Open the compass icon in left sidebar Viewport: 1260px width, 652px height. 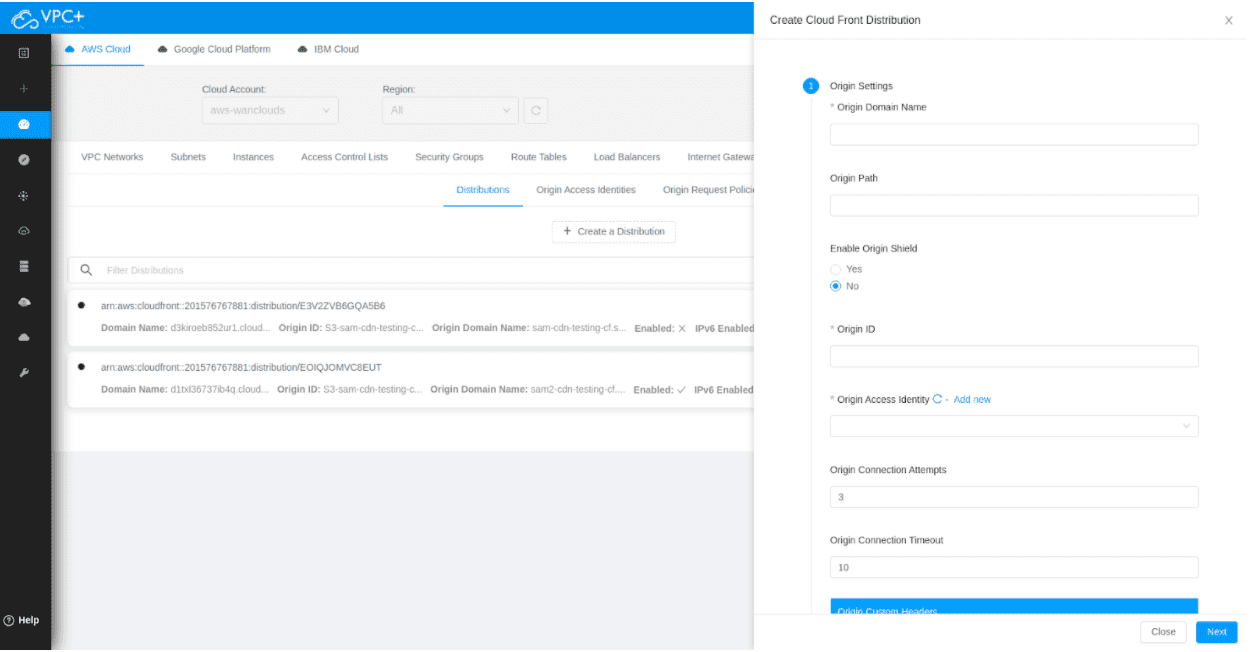point(24,160)
